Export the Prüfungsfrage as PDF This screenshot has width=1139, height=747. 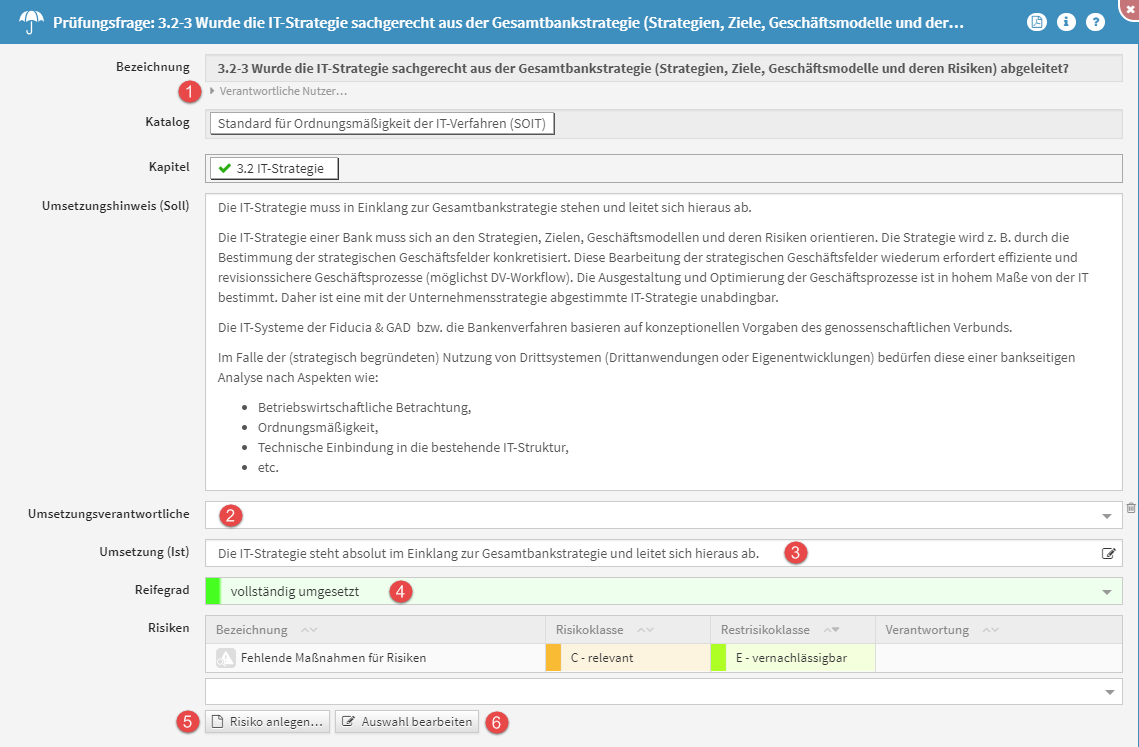(x=1038, y=22)
